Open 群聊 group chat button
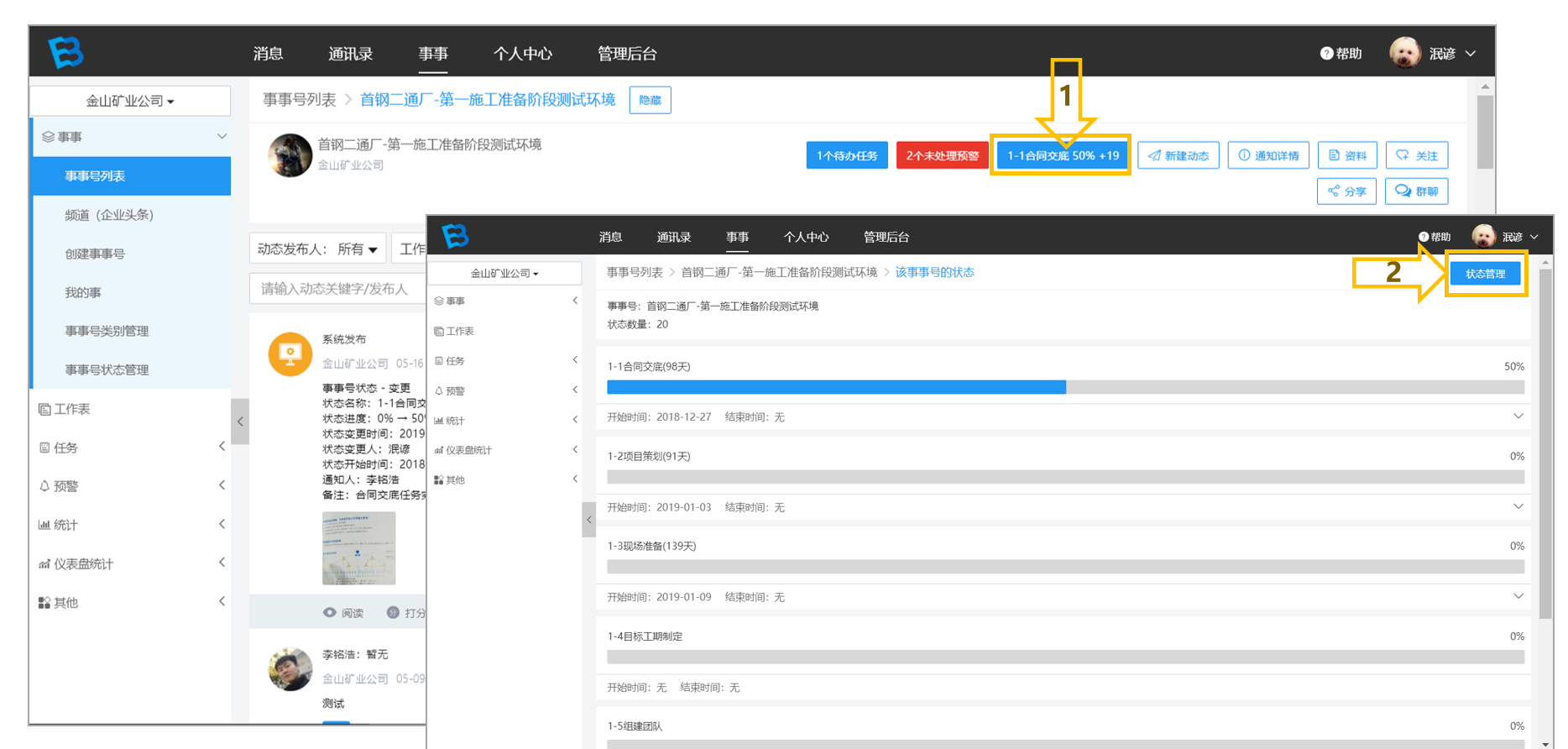This screenshot has width=1568, height=749. (1417, 191)
